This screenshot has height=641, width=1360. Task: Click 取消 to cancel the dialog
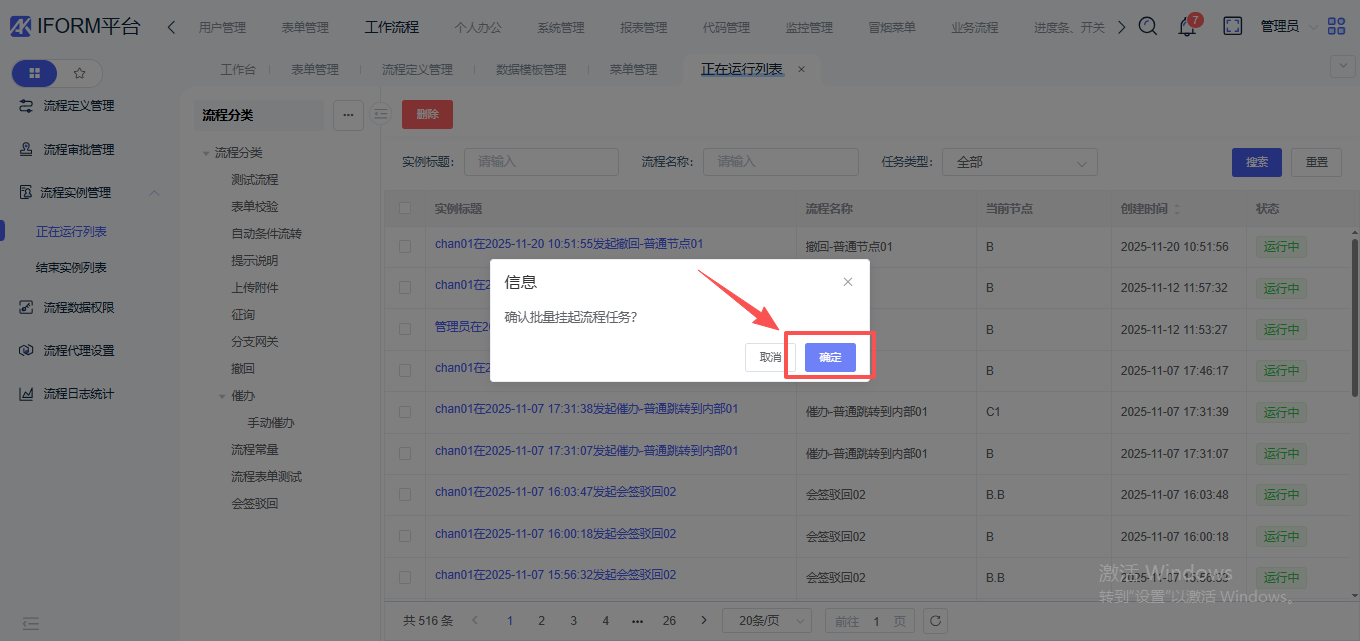tap(770, 357)
